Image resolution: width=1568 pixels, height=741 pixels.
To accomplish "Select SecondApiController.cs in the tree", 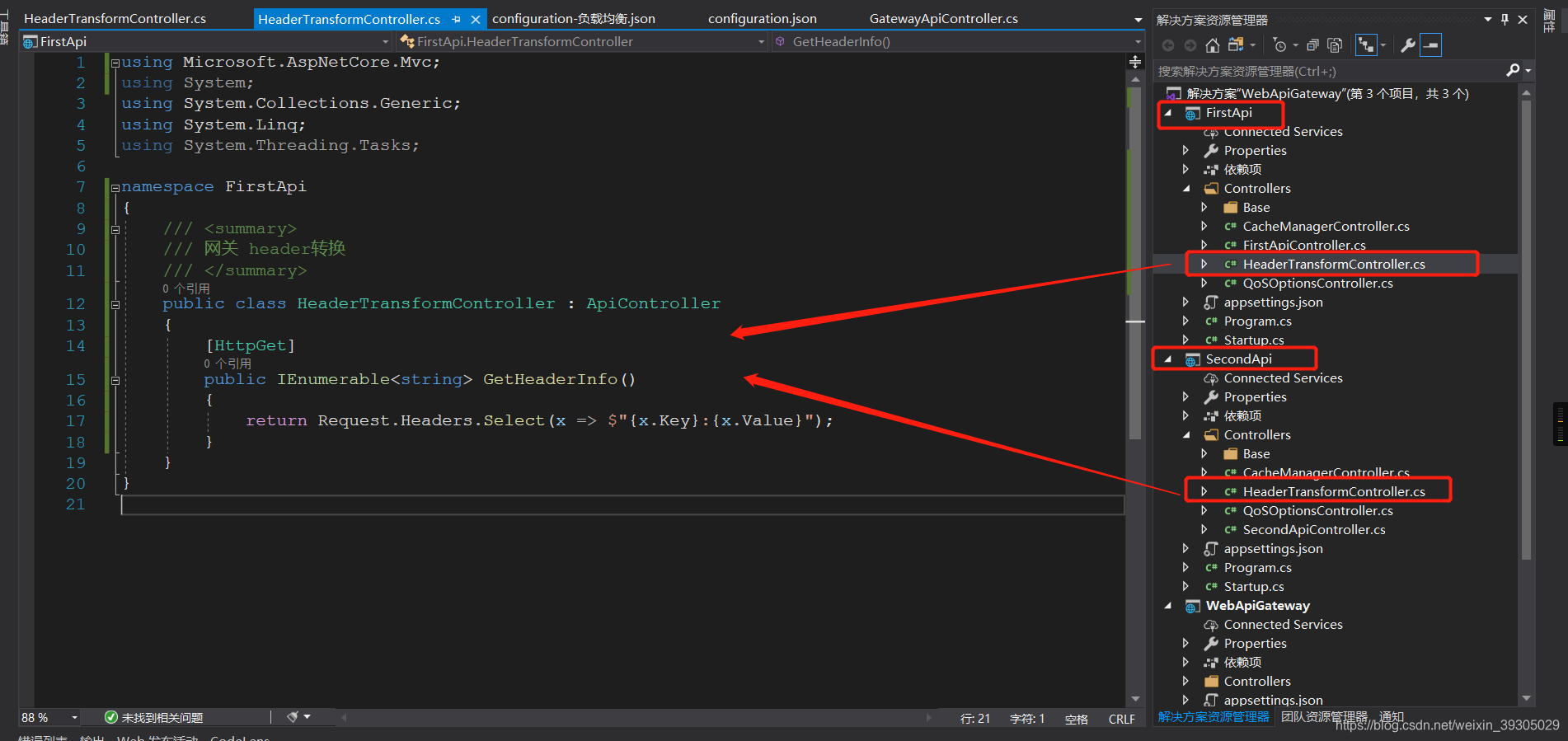I will 1314,530.
